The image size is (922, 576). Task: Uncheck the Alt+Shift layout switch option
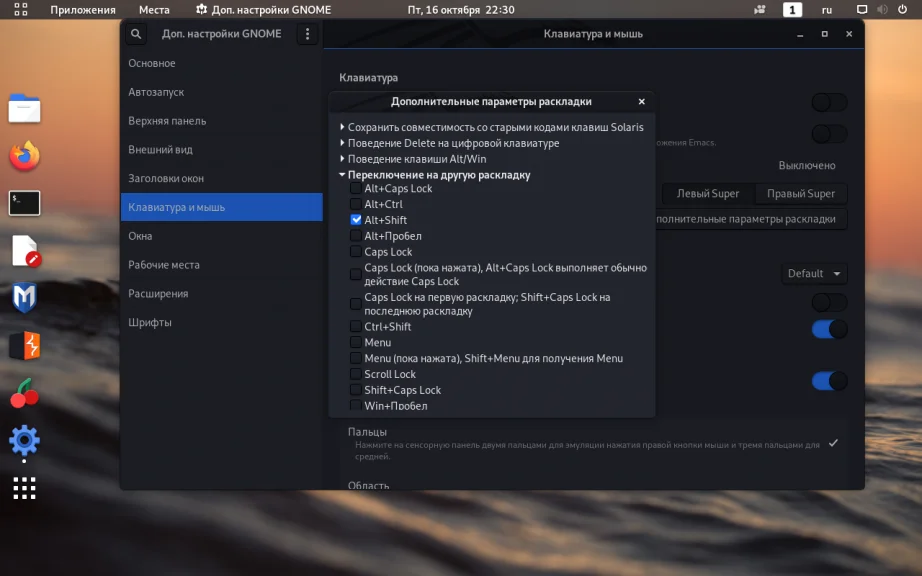coord(356,220)
